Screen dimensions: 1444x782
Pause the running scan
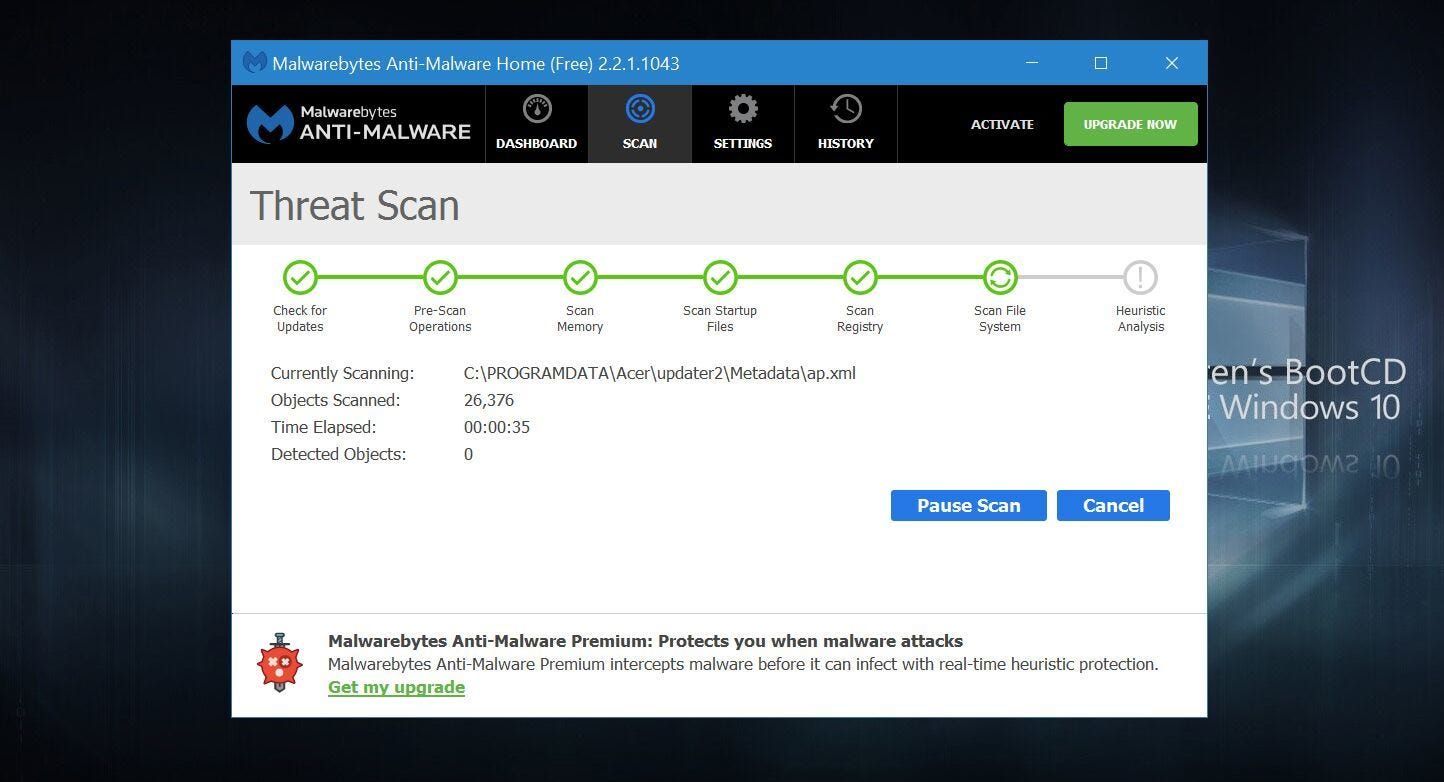pyautogui.click(x=968, y=505)
